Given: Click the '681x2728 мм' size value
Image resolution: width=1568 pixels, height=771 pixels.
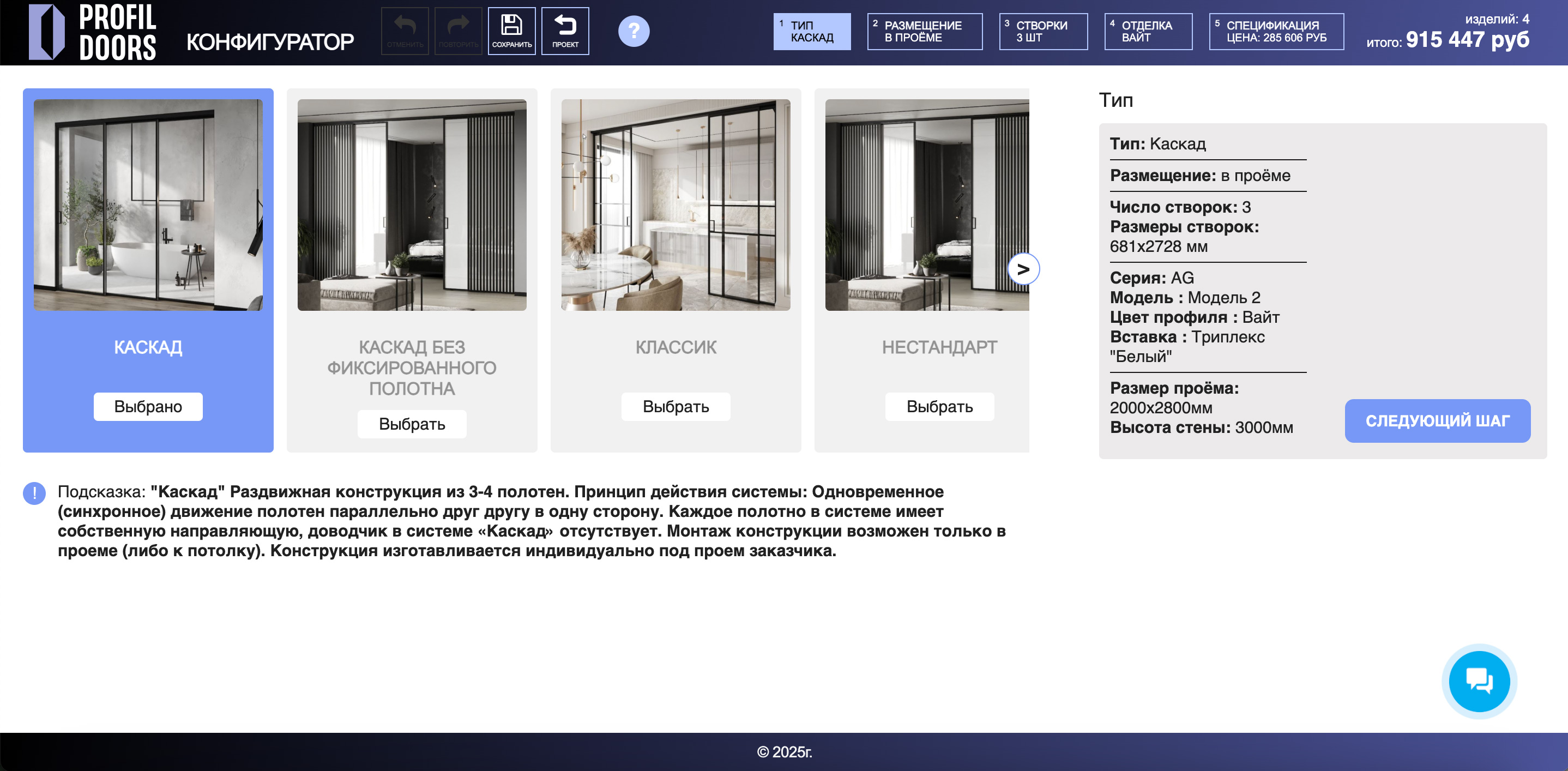Looking at the screenshot, I should (x=1159, y=246).
